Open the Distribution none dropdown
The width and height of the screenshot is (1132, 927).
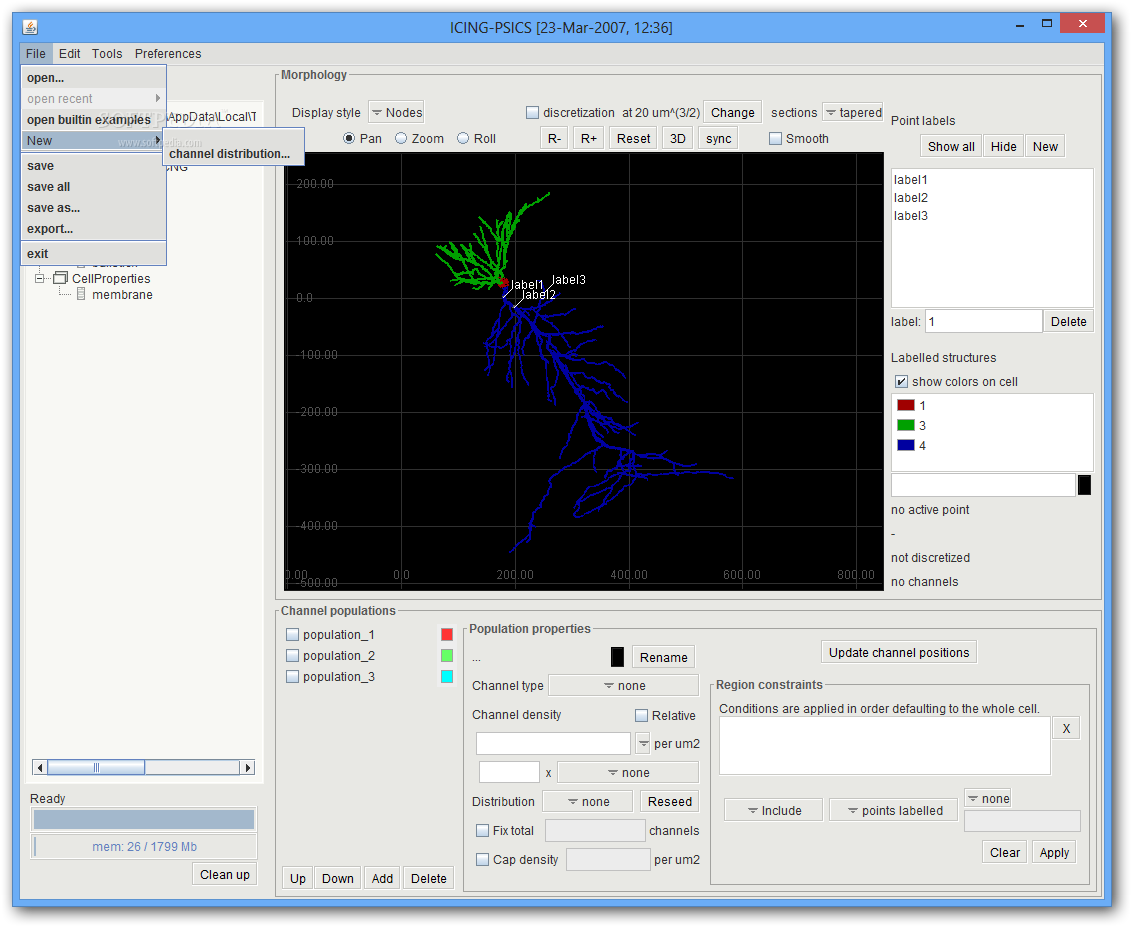[x=588, y=801]
